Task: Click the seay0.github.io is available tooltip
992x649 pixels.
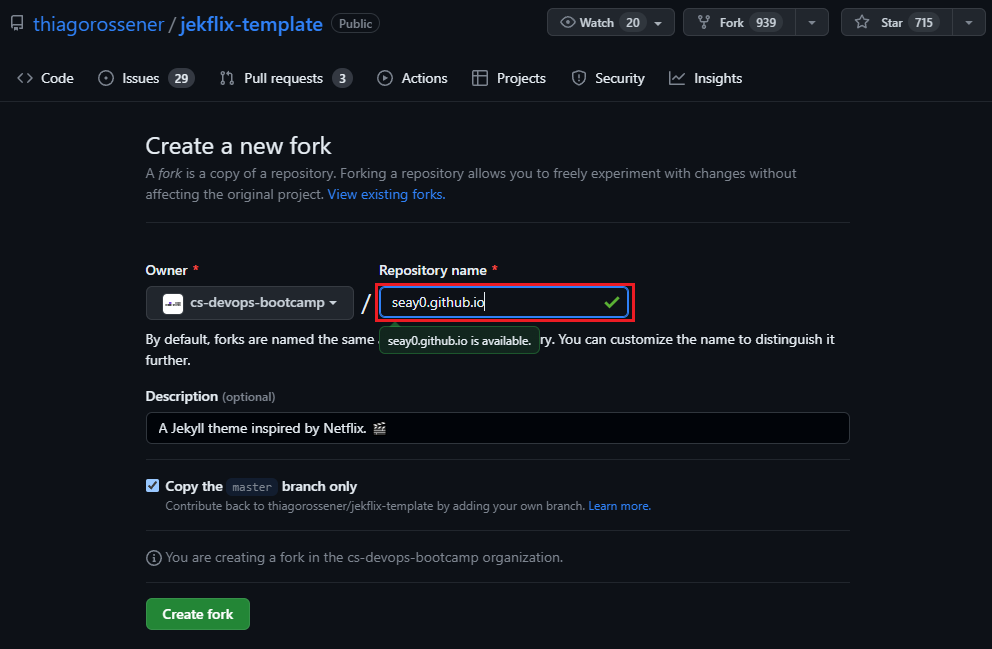Action: (459, 340)
